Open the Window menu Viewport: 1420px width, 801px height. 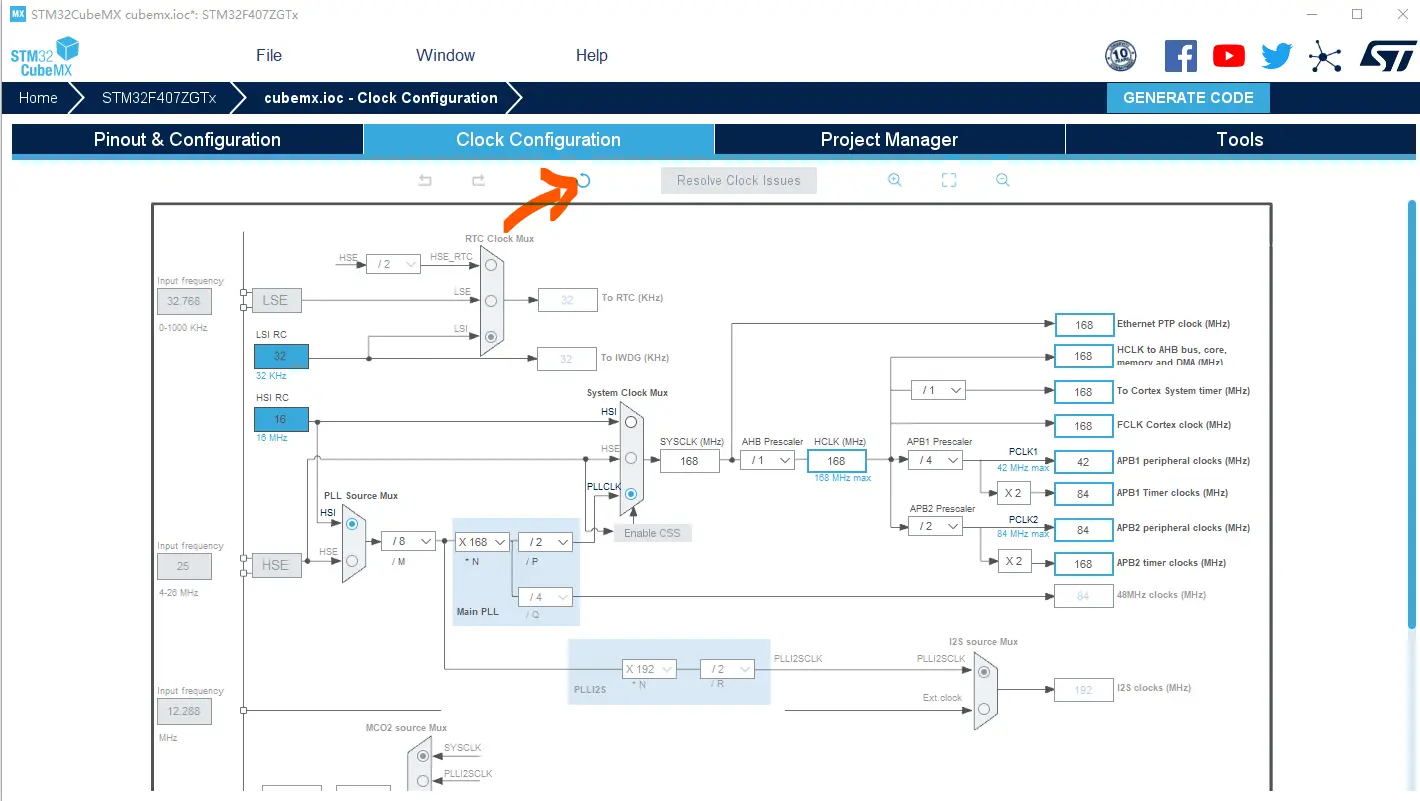pos(446,56)
